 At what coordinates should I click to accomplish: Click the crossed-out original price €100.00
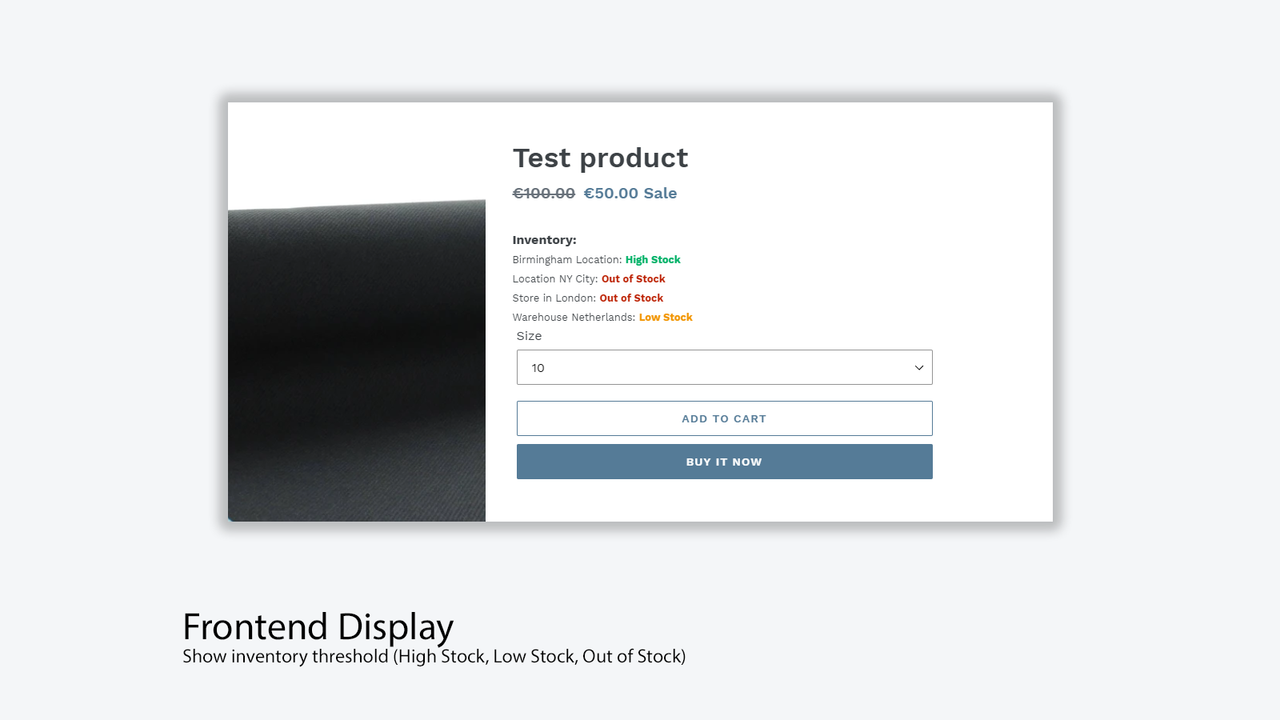pyautogui.click(x=543, y=193)
